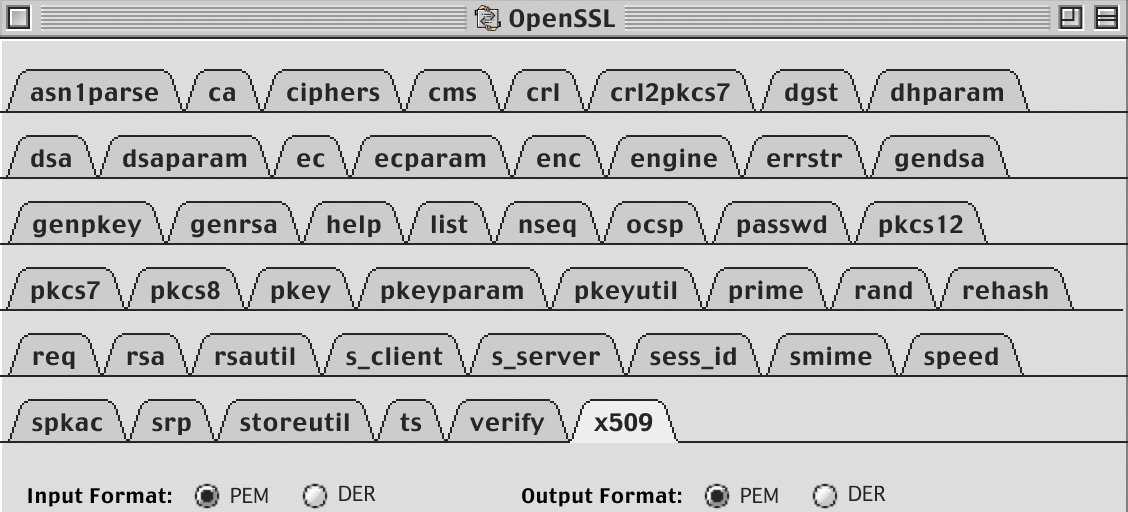1128x512 pixels.
Task: Click the active x509 tab
Action: click(x=624, y=422)
